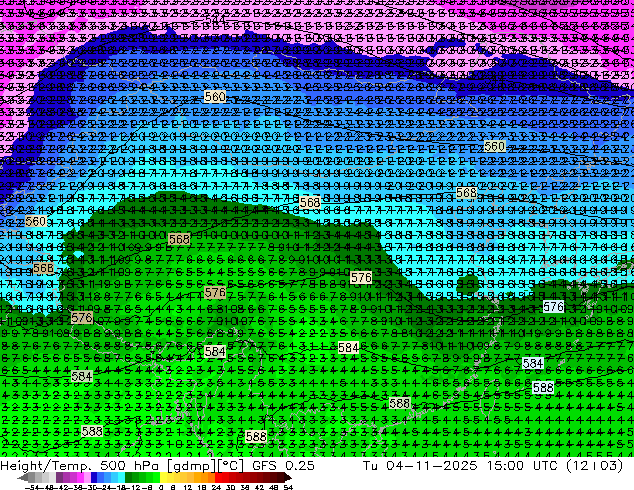Select the bright magenta swatch in the legend
This screenshot has width=634, height=490.
tap(80, 477)
